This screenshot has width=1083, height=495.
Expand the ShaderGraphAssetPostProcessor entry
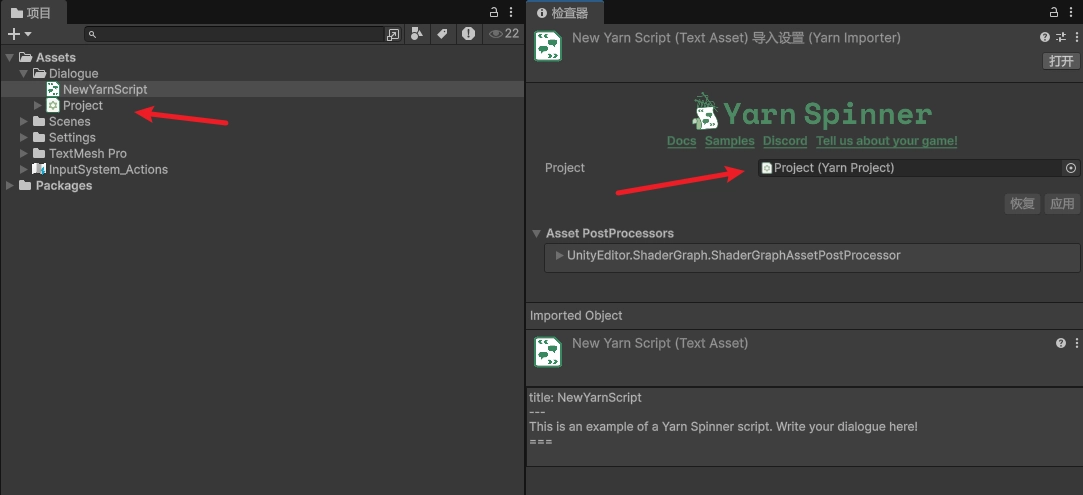559,255
